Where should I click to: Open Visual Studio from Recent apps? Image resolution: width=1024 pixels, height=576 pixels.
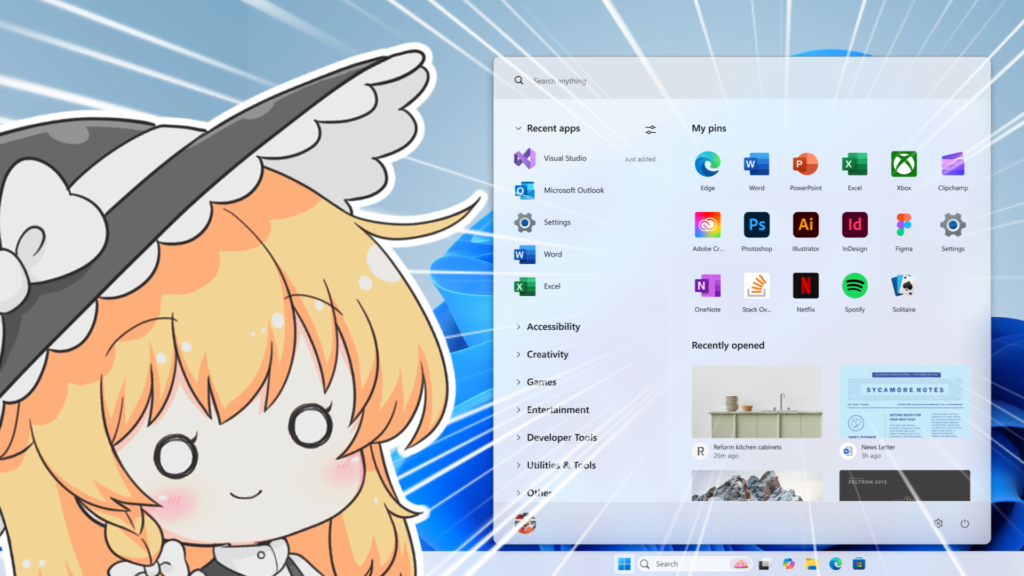pyautogui.click(x=564, y=159)
